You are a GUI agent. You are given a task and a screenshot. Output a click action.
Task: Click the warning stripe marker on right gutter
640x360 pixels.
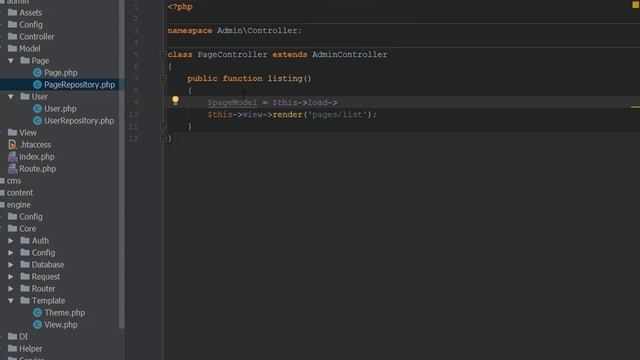pyautogui.click(x=635, y=107)
